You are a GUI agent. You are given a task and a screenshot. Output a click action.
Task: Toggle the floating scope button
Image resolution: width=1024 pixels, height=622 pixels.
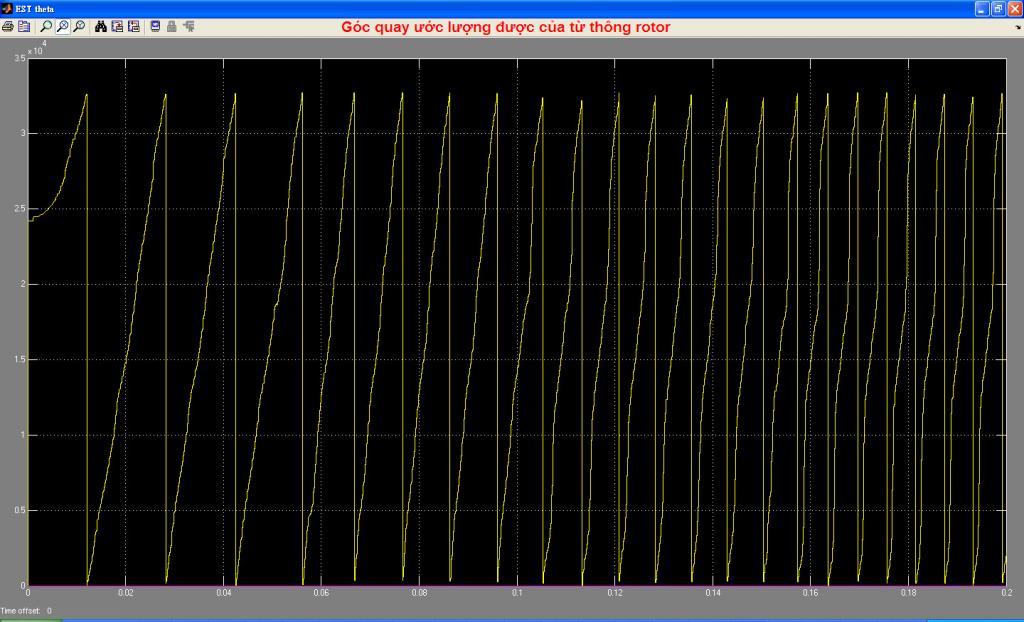click(155, 27)
